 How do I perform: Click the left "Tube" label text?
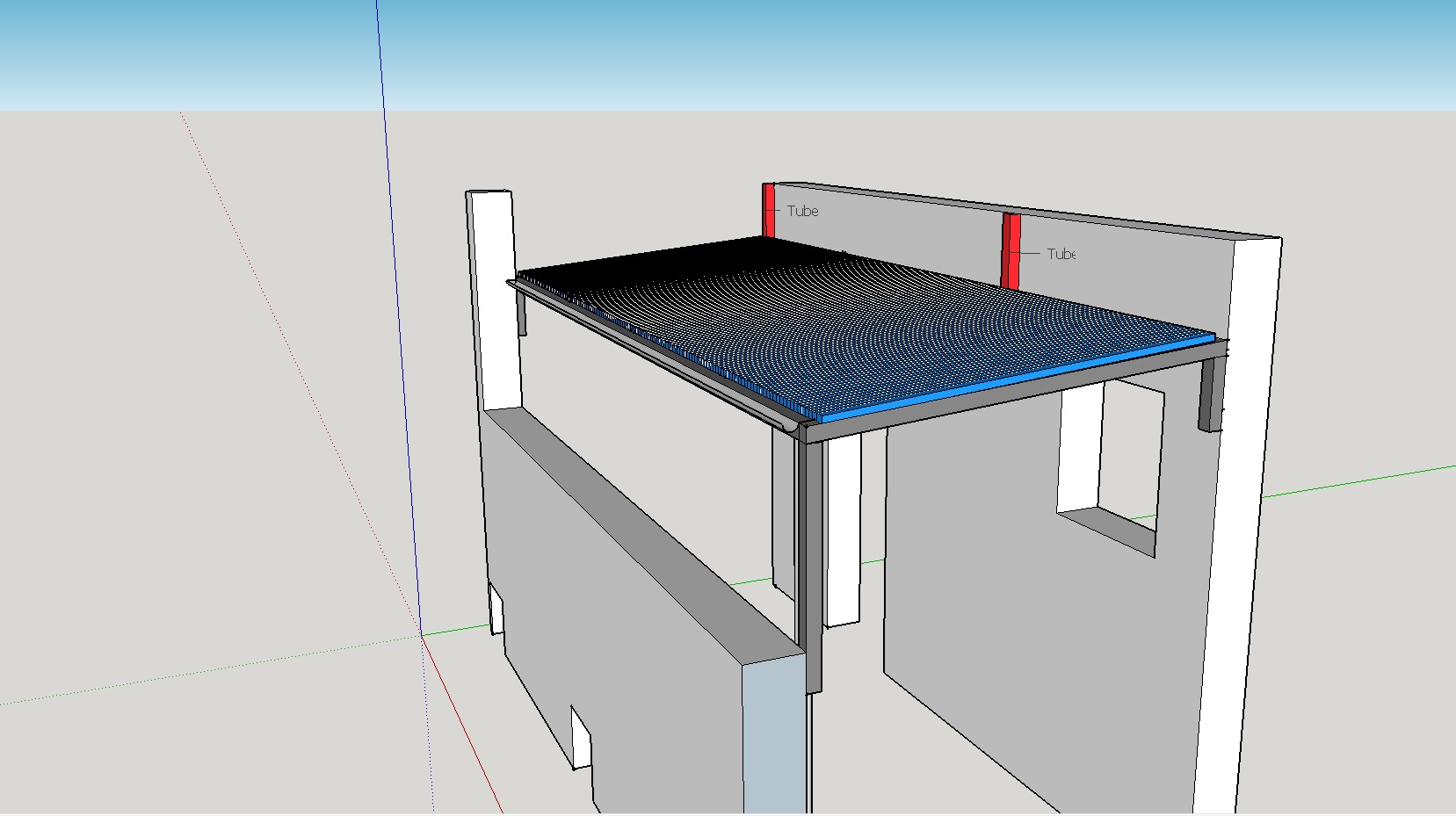[x=802, y=211]
